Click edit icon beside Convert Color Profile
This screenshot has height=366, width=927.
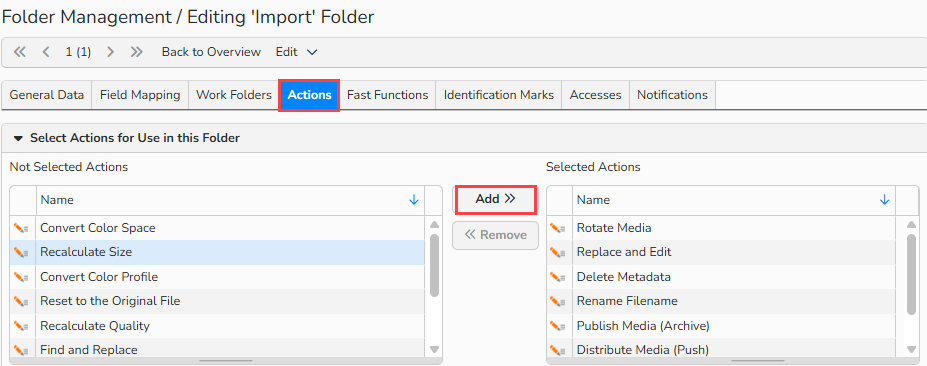point(21,277)
